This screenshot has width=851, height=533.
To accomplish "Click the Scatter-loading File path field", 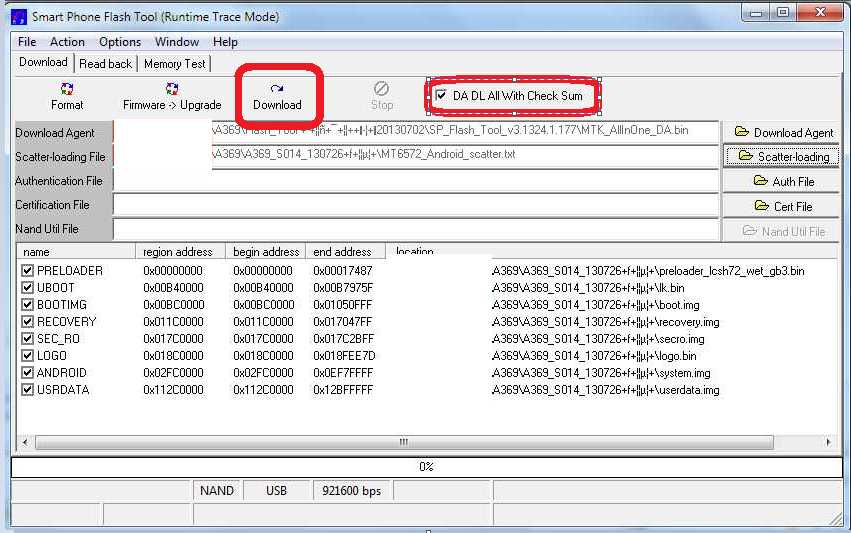I will [x=416, y=156].
